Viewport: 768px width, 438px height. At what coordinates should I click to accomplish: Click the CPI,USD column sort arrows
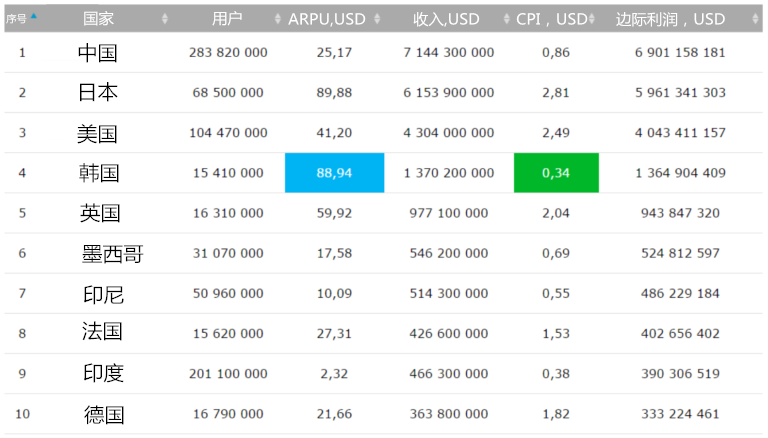tap(592, 19)
